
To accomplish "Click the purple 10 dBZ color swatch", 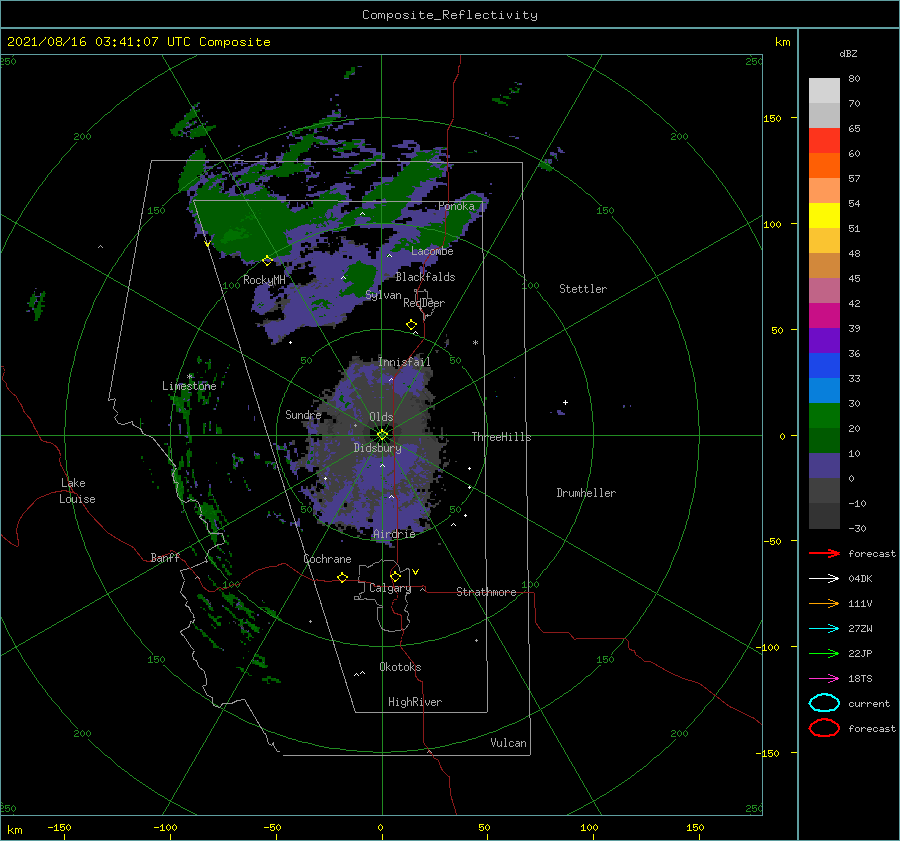I will click(824, 465).
